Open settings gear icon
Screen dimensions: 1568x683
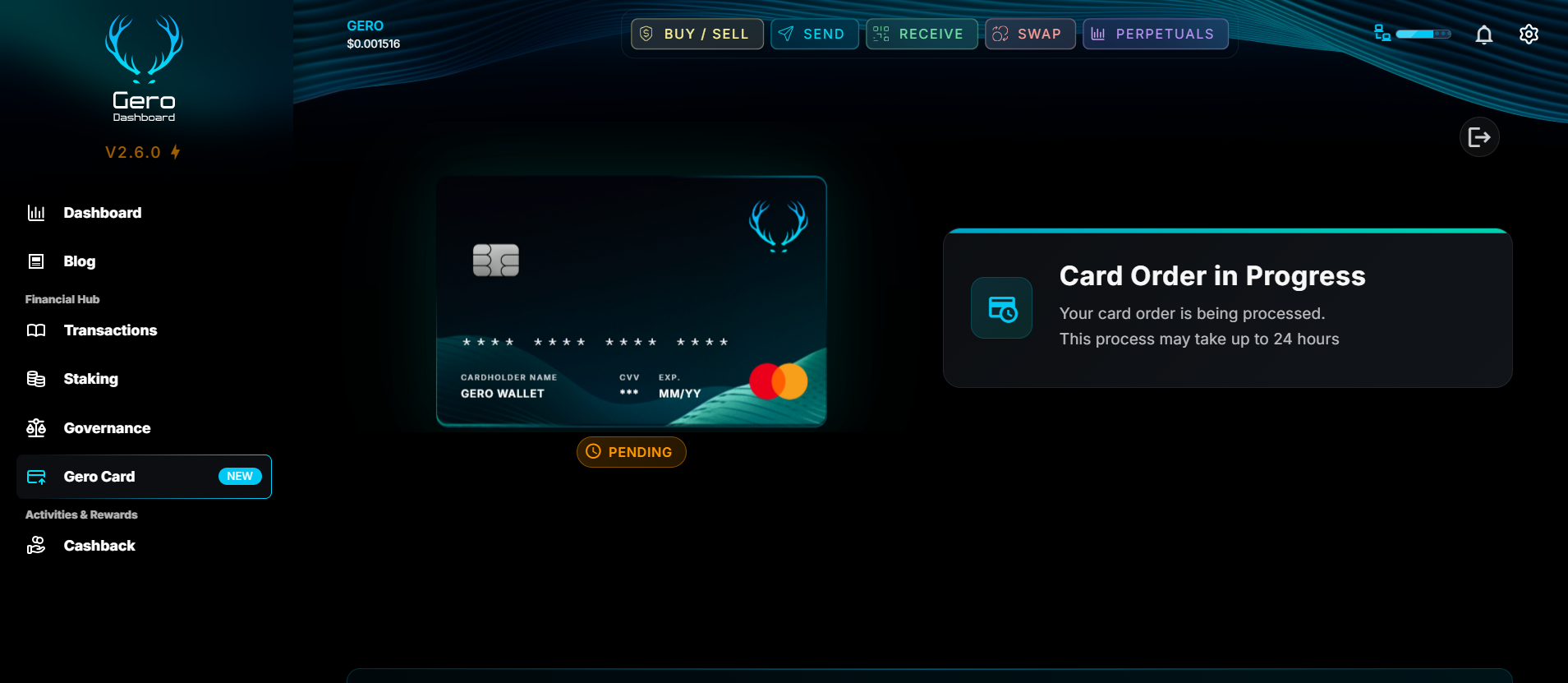[1529, 35]
